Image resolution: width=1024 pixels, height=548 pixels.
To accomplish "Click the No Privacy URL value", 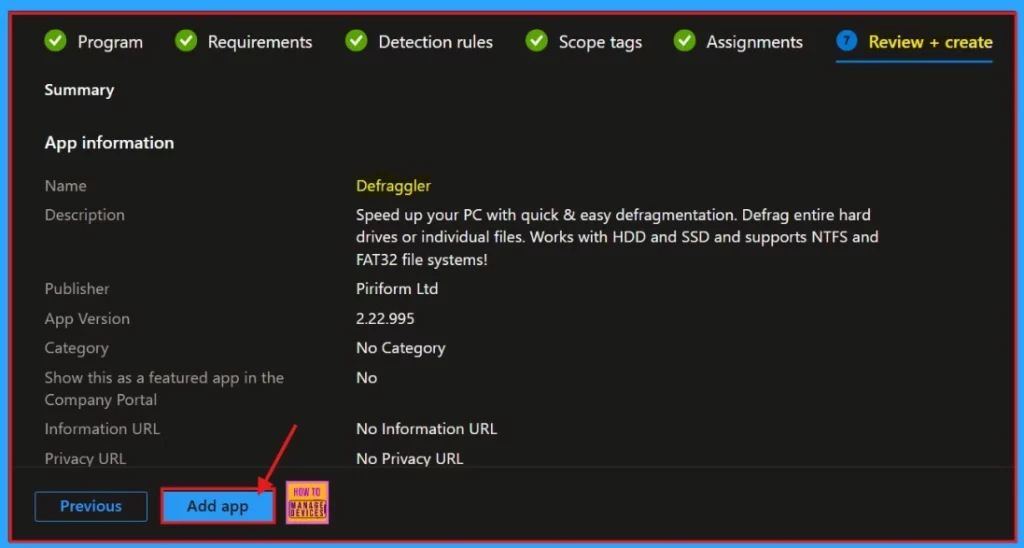I will 409,459.
